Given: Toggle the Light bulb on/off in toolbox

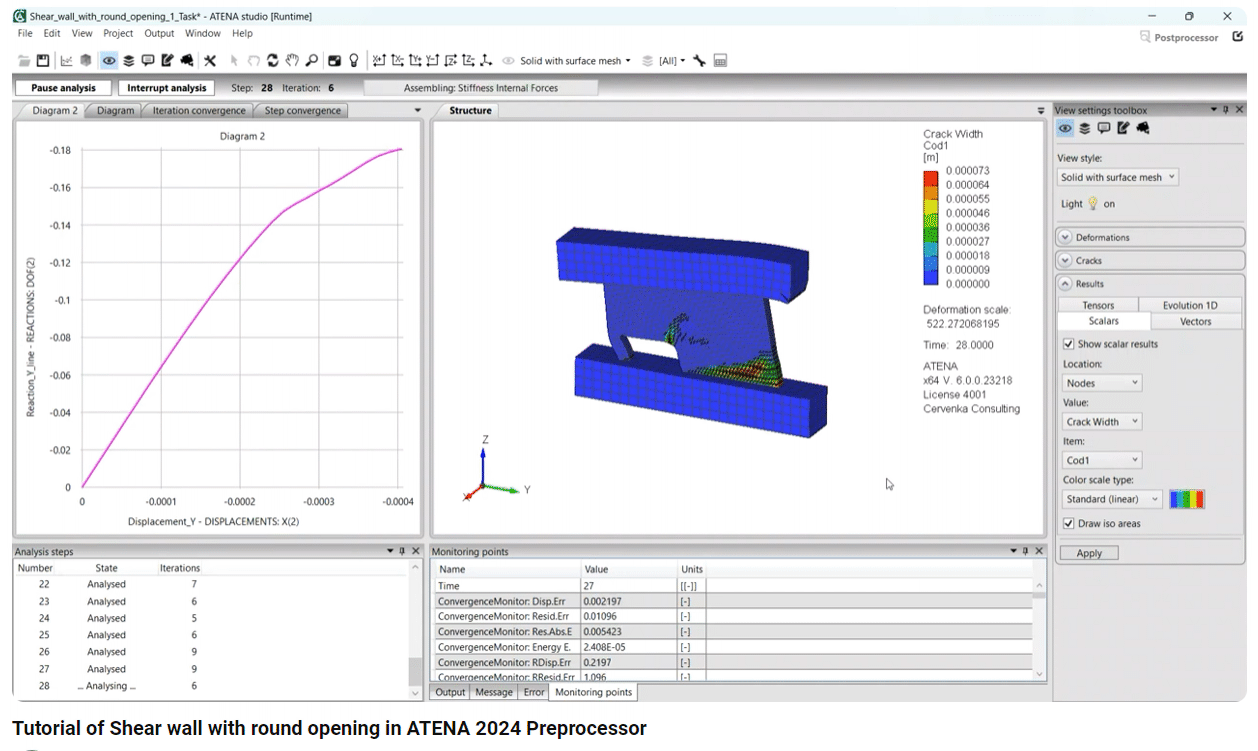Looking at the screenshot, I should (x=1093, y=203).
